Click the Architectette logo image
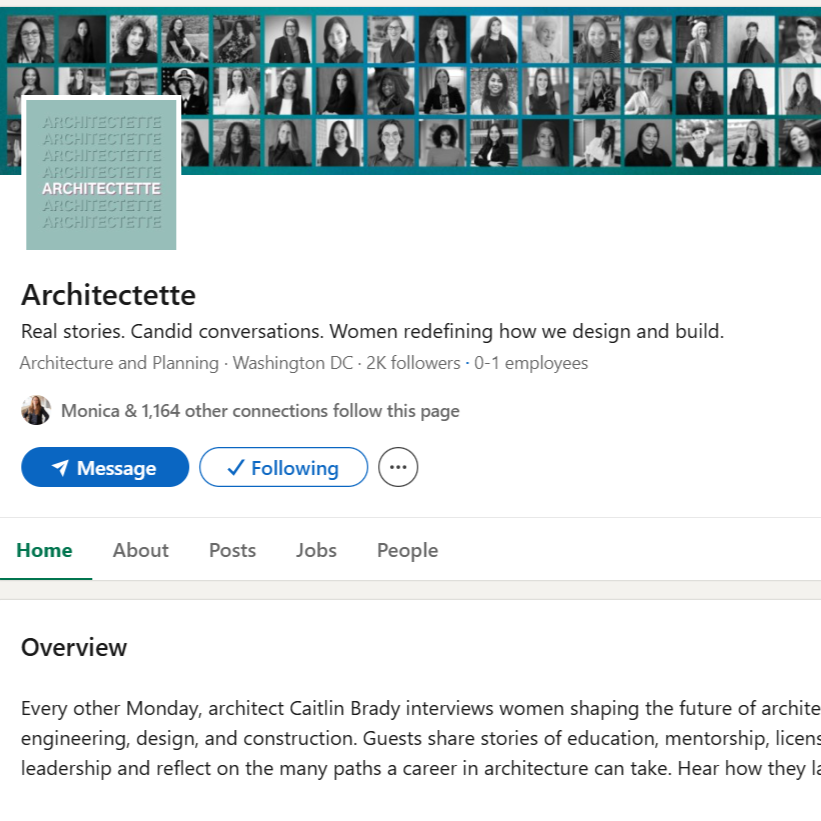The height and width of the screenshot is (821, 821). [101, 175]
